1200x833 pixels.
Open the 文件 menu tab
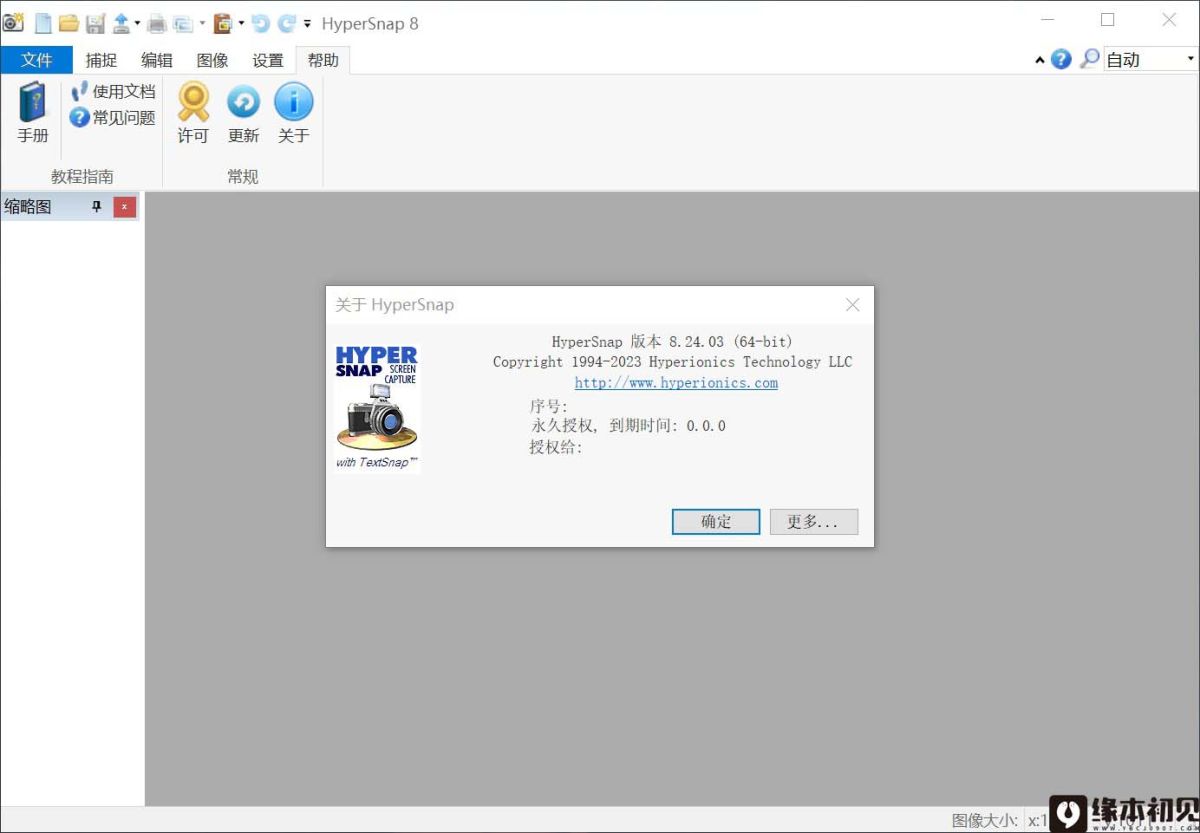point(37,60)
